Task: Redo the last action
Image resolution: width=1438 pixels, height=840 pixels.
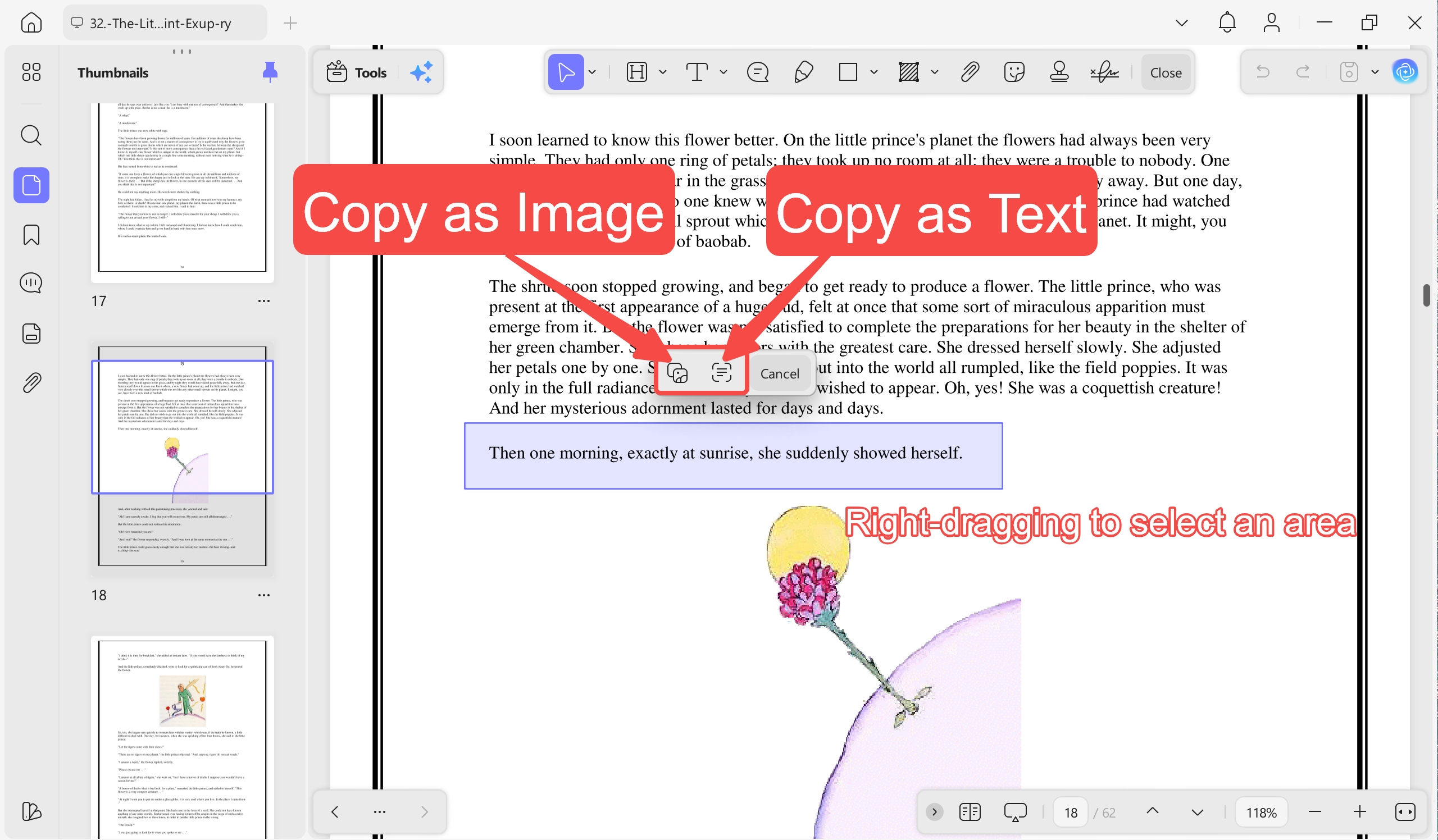Action: pos(1303,72)
